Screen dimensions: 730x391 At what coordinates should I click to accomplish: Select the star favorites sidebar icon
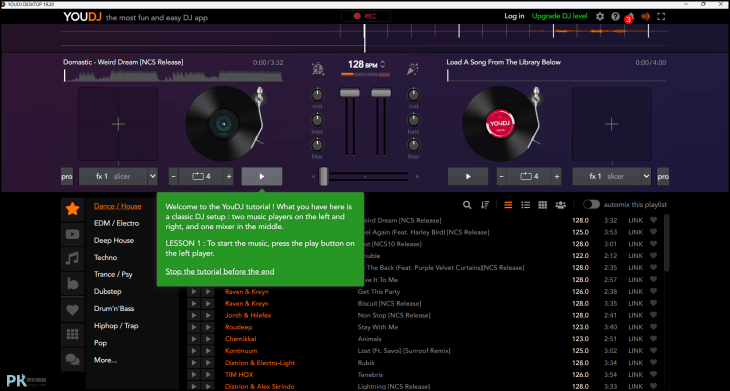coord(72,209)
